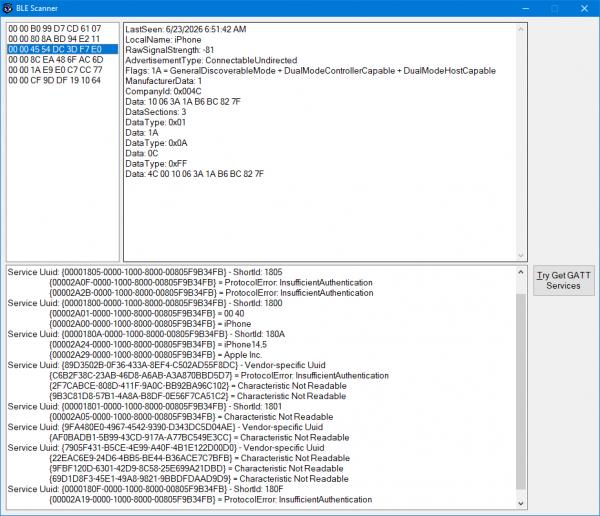Screen dimensions: 600x516
Task: Click Data: 10 06 3A 1A B6 BC 82 7F line
Action: (x=183, y=102)
